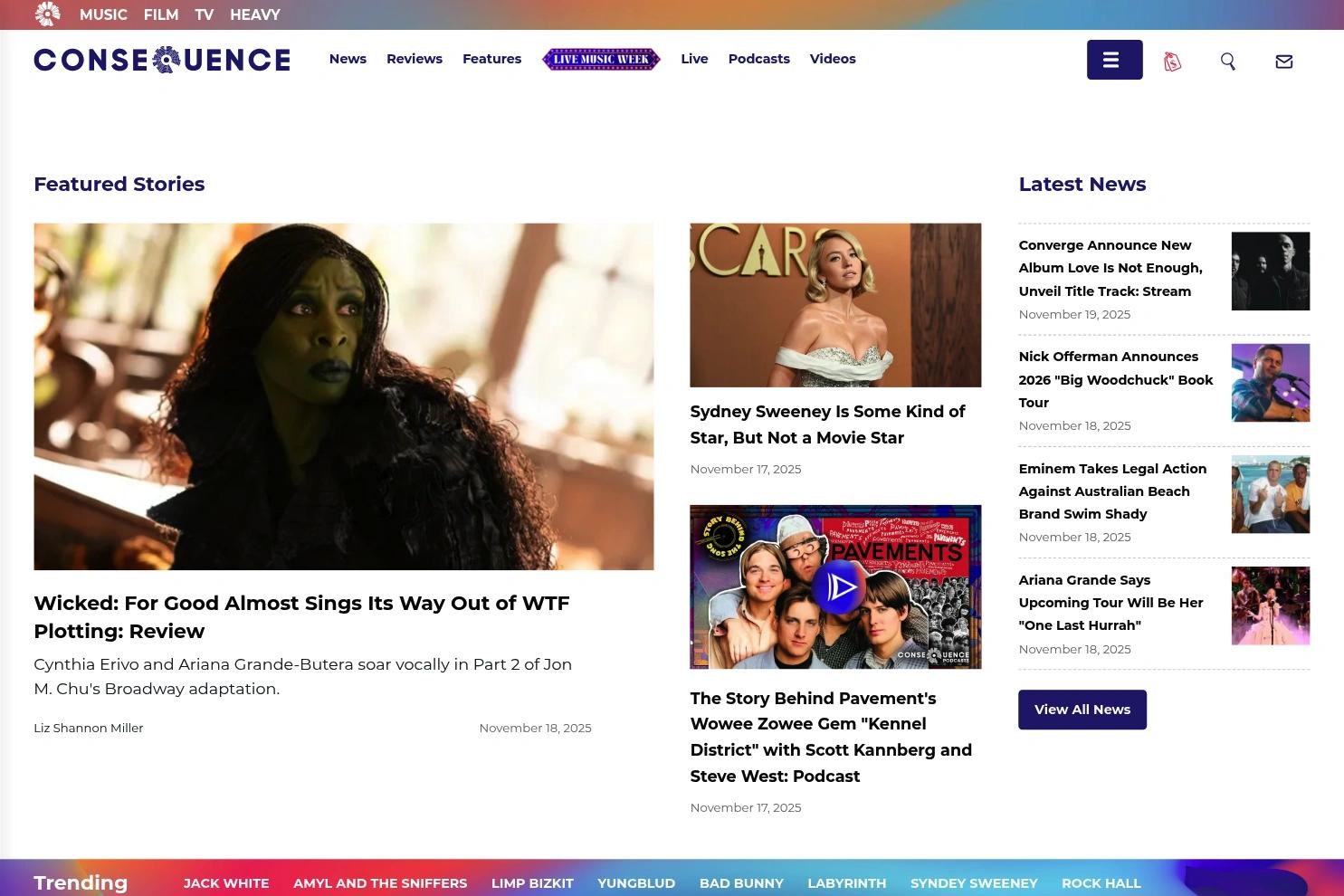Screen dimensions: 1344x896
Task: Open the Sydney Sweeney Oscars photo
Action: (x=835, y=305)
